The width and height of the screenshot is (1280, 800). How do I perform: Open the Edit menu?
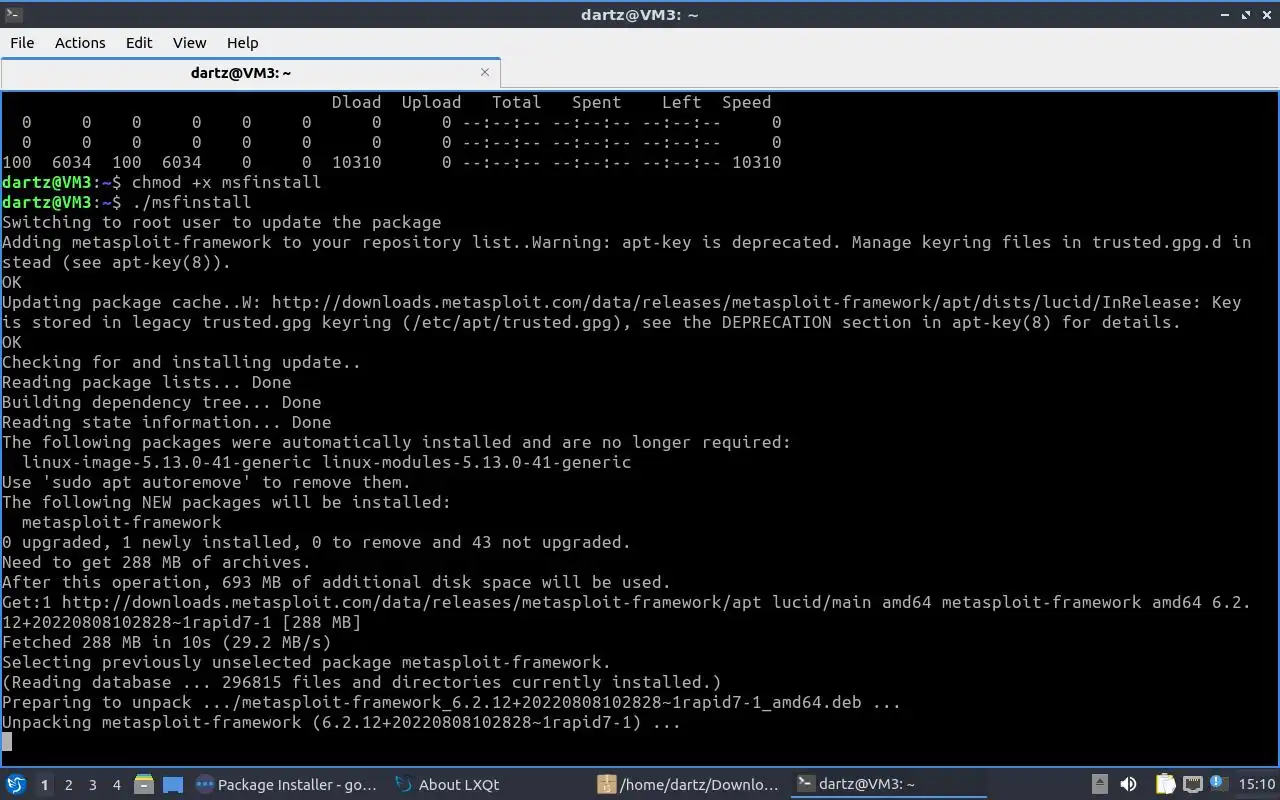click(x=139, y=42)
